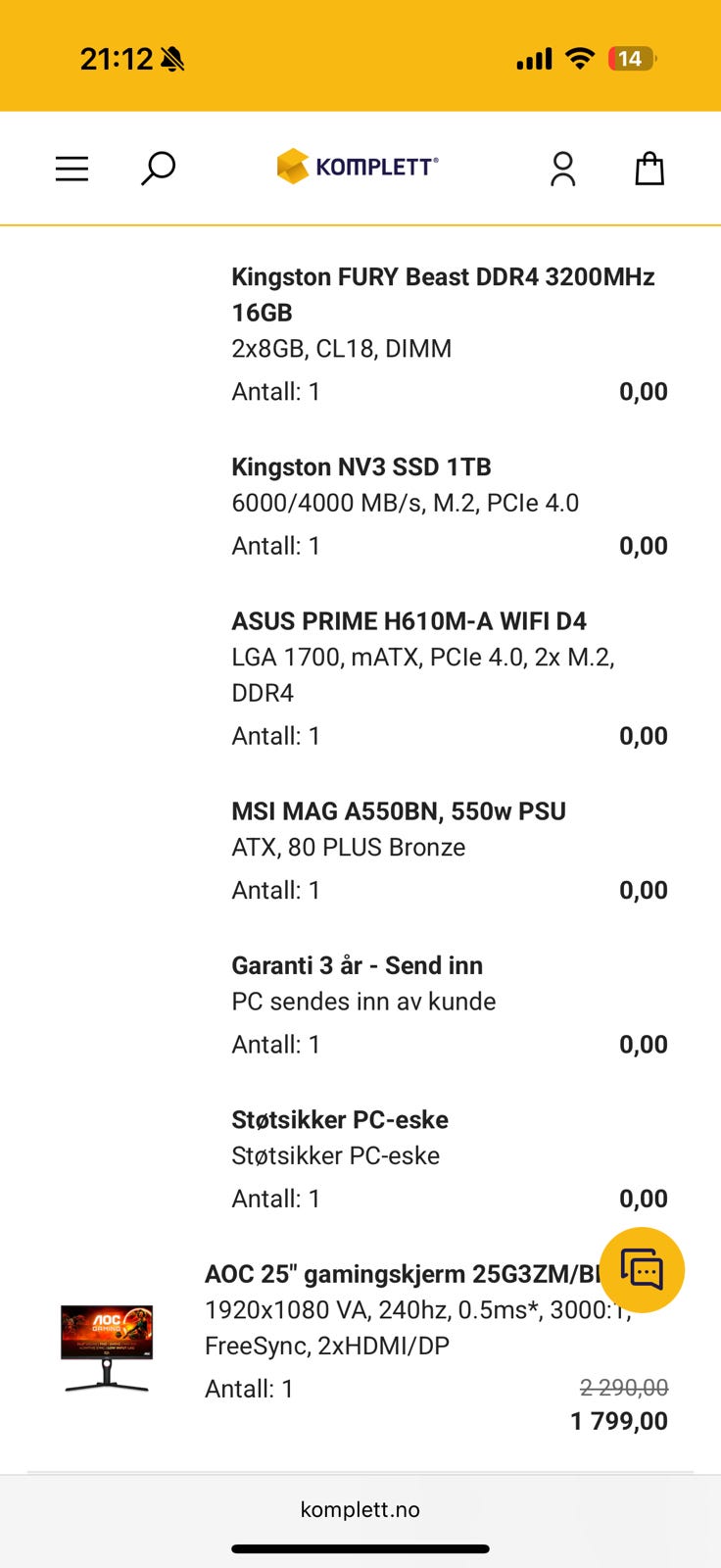Select Støtsikker PC-eske item
721x1568 pixels.
pos(340,1119)
